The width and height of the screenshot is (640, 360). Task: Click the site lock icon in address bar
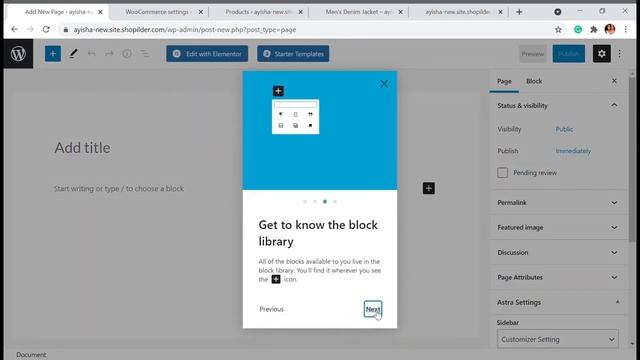[x=65, y=30]
